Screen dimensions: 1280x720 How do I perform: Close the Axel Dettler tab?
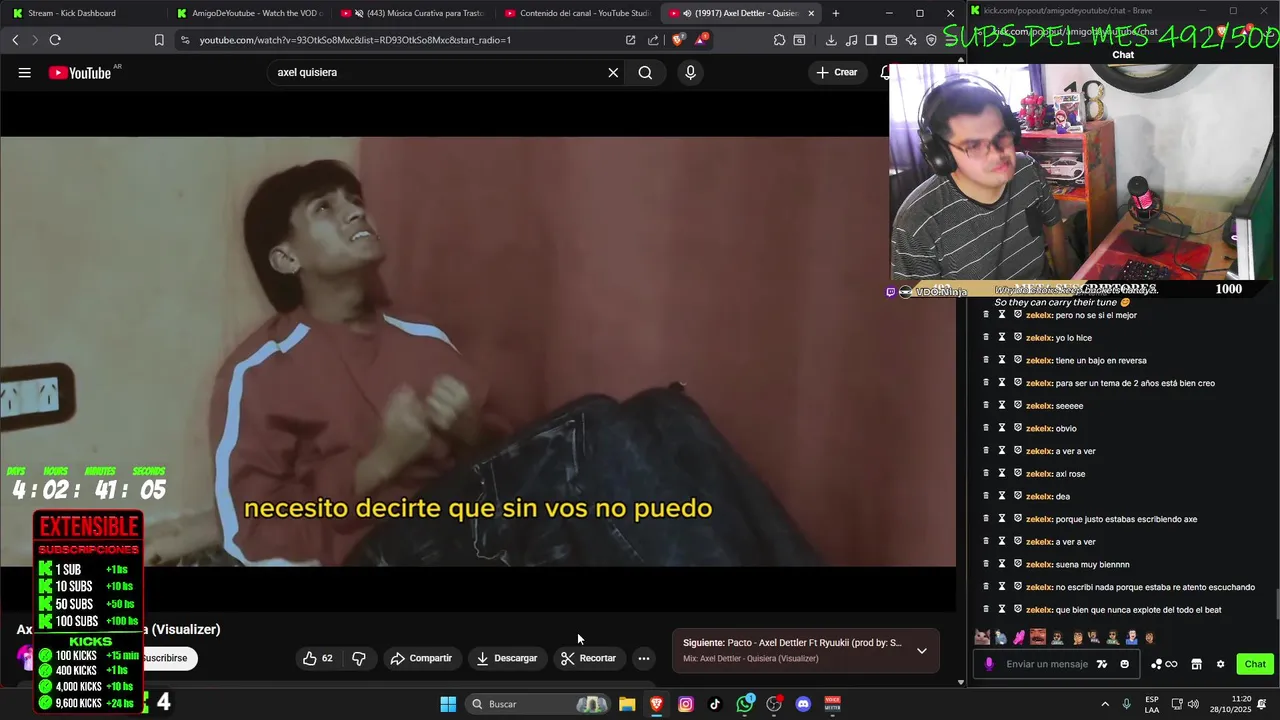pyautogui.click(x=811, y=13)
